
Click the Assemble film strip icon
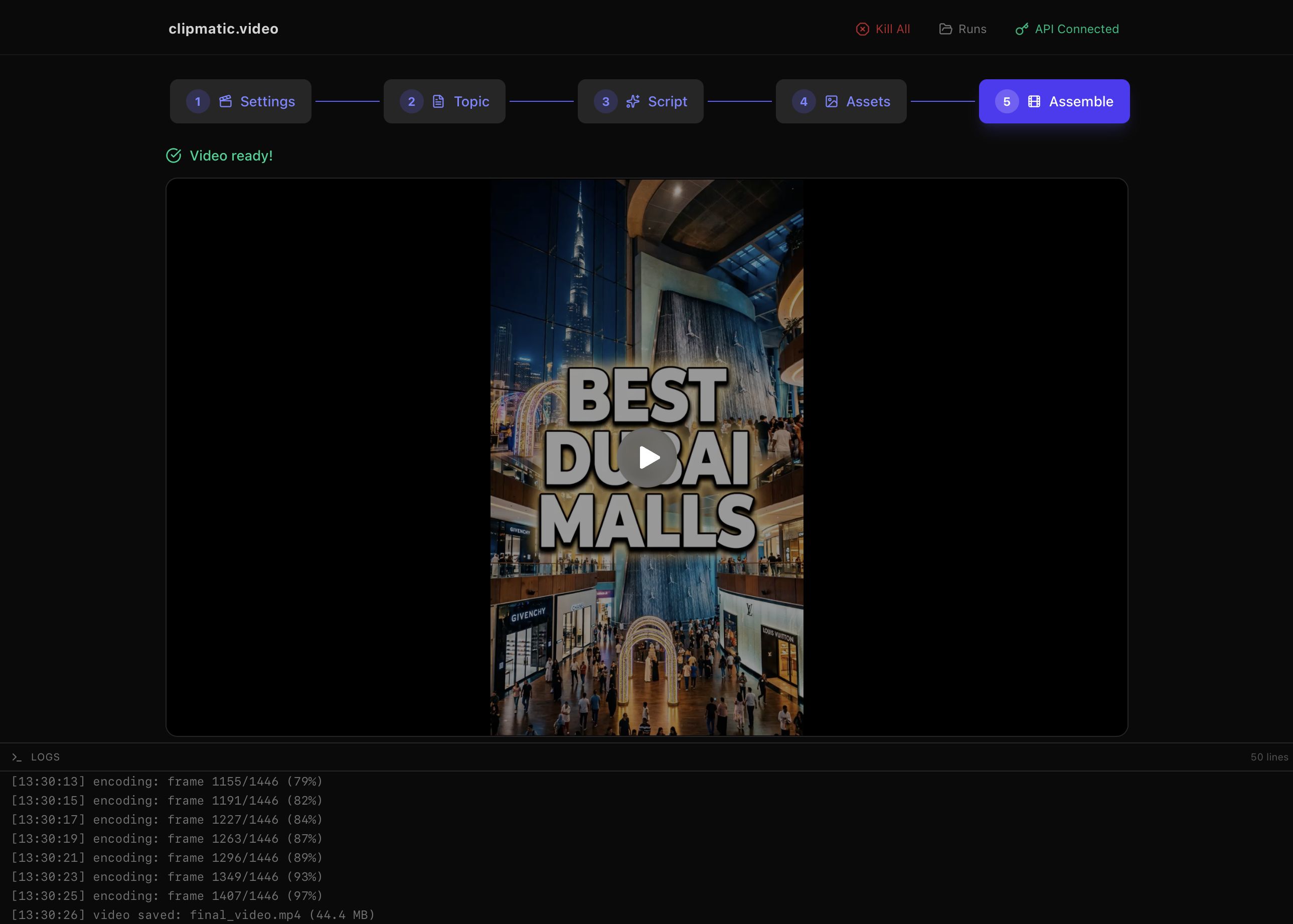pyautogui.click(x=1034, y=101)
